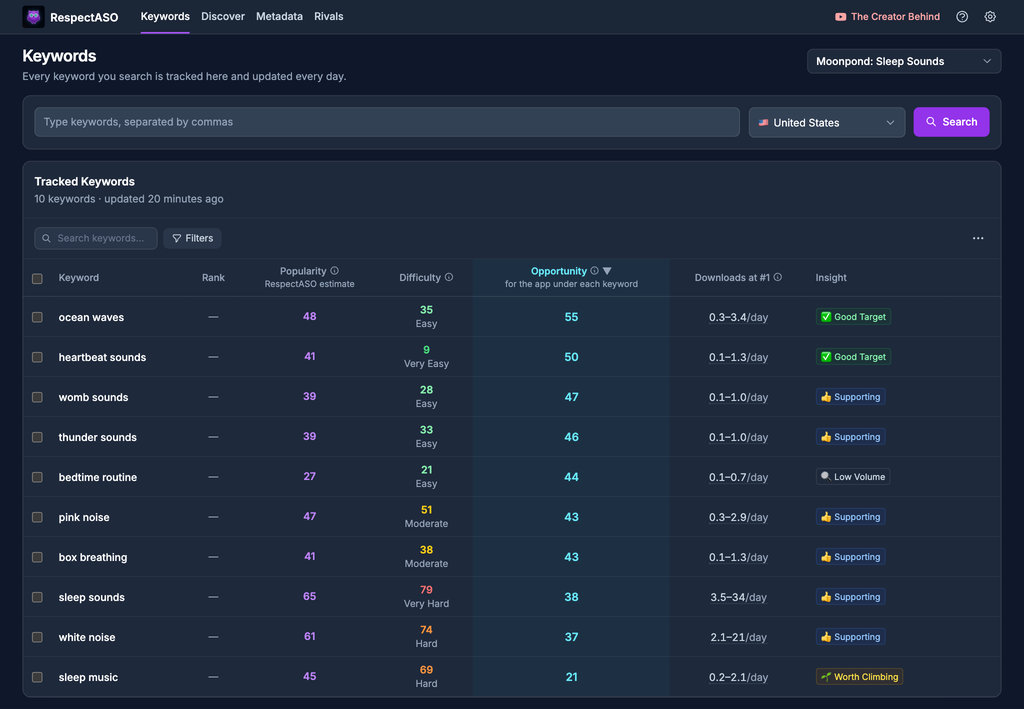Sort by the Popularity column header
This screenshot has height=709, width=1024.
[x=303, y=271]
